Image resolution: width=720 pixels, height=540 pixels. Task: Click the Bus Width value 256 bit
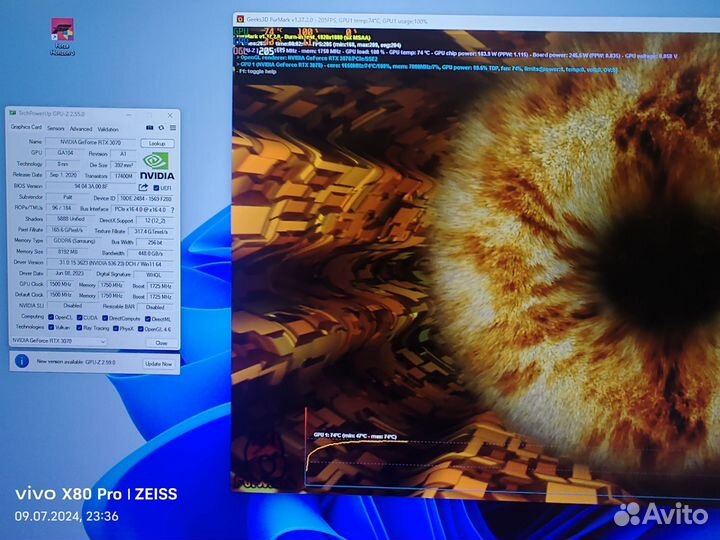coord(155,242)
